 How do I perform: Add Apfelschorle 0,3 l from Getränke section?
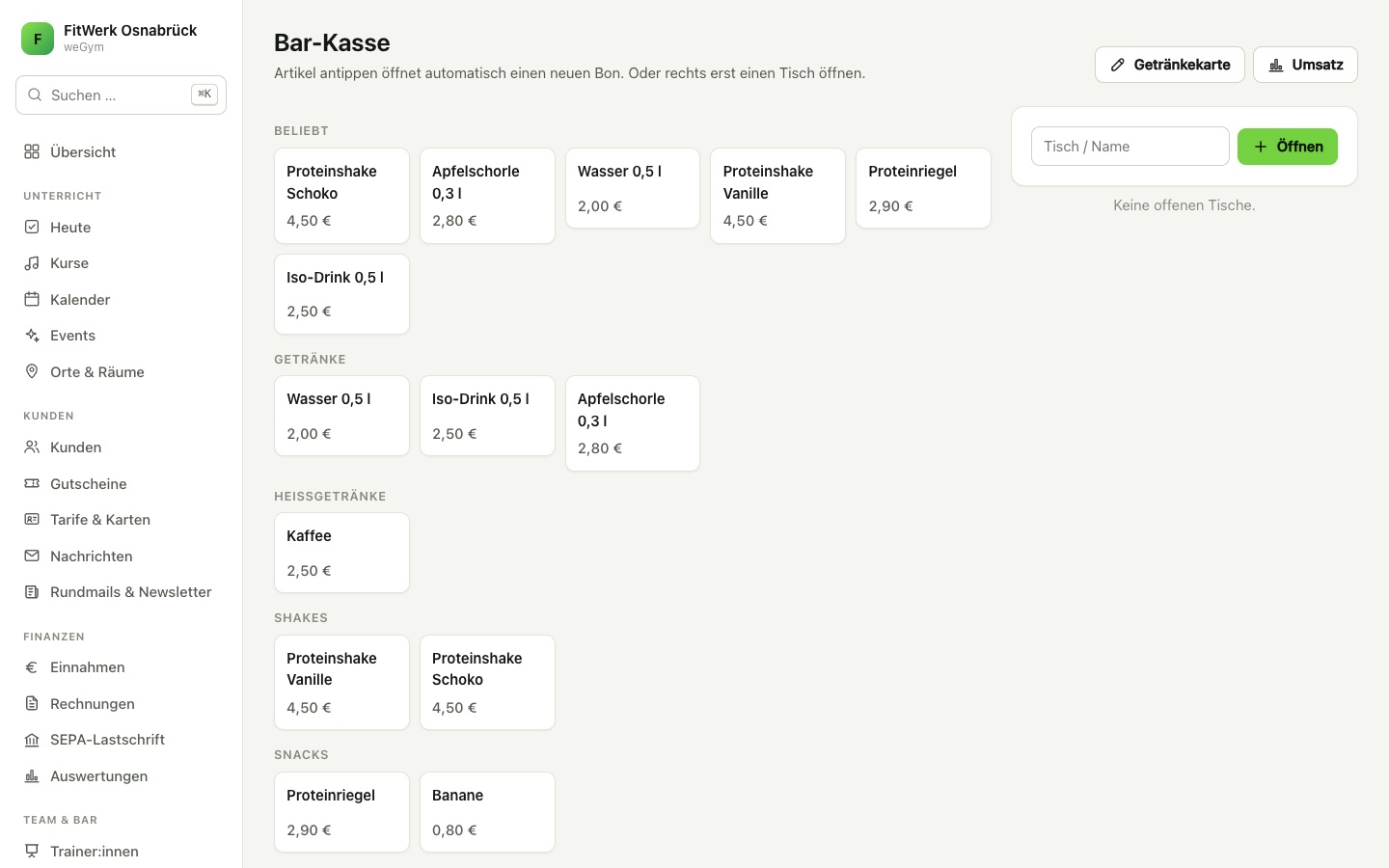(x=633, y=423)
